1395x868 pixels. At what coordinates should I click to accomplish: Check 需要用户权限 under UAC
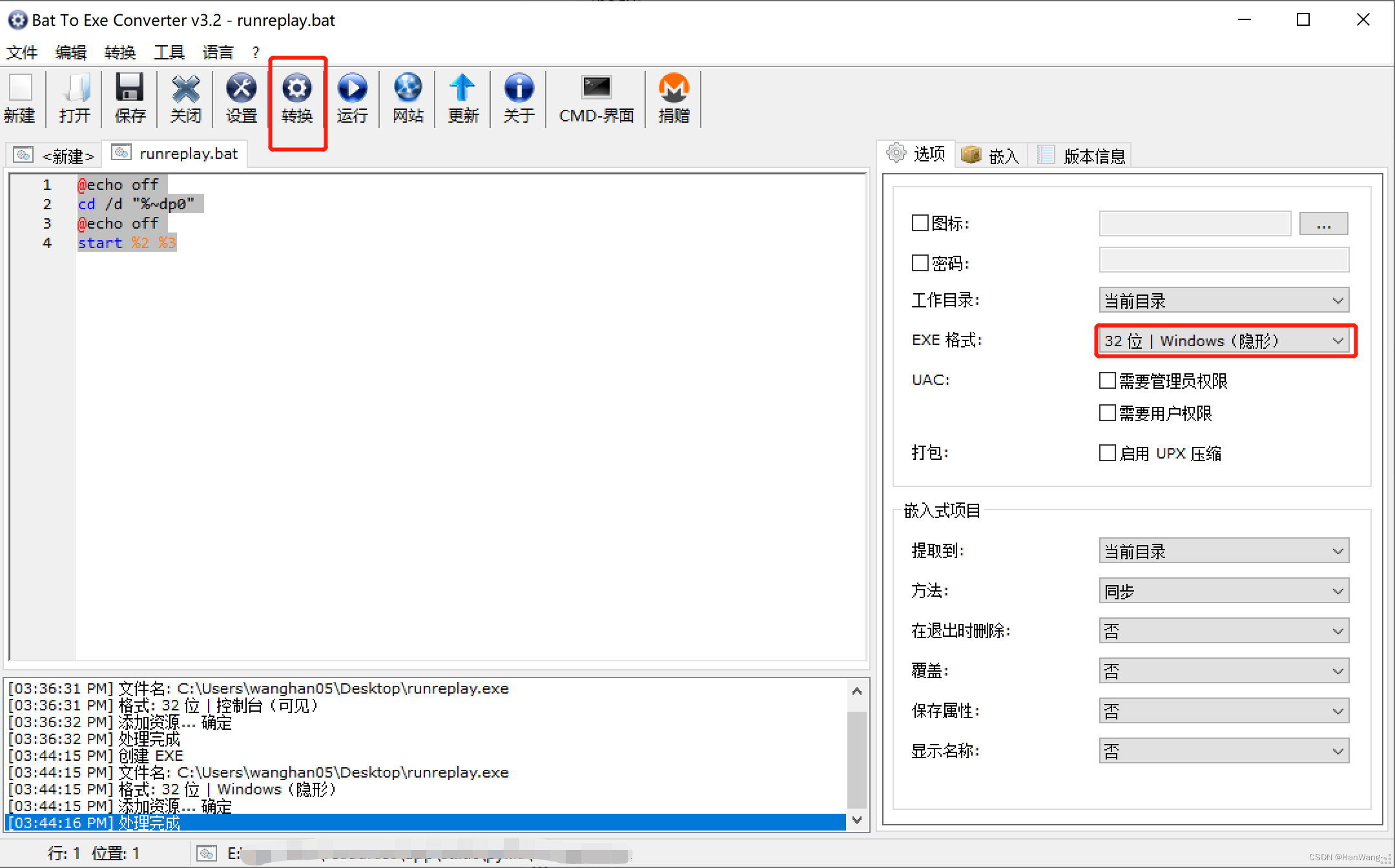pos(1108,413)
